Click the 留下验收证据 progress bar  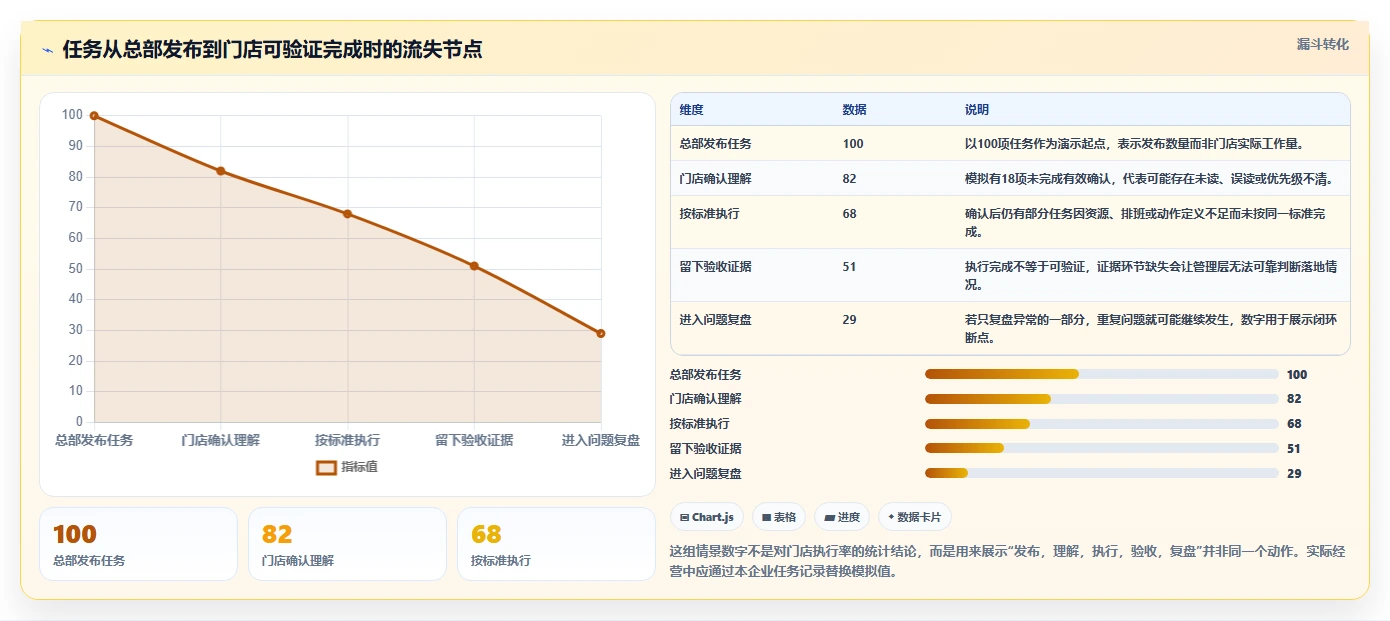pyautogui.click(x=1102, y=448)
